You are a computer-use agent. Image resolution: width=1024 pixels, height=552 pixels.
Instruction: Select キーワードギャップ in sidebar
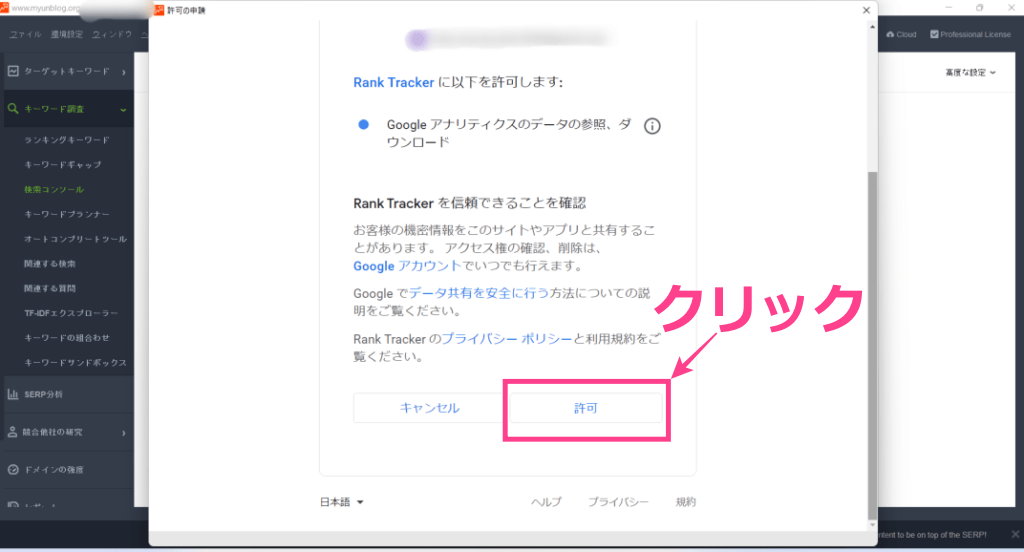[63, 165]
